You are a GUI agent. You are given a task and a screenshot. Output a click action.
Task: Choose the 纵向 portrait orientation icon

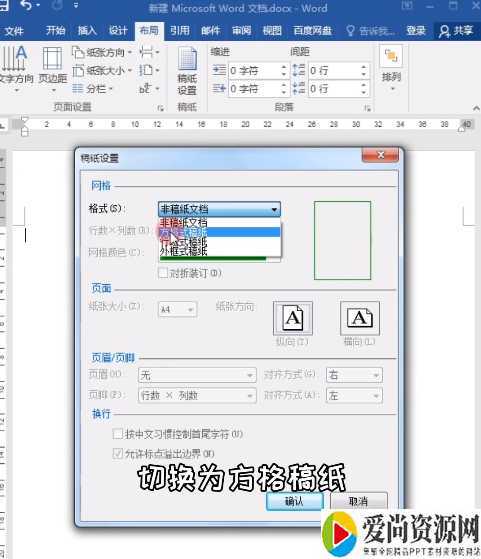[293, 318]
